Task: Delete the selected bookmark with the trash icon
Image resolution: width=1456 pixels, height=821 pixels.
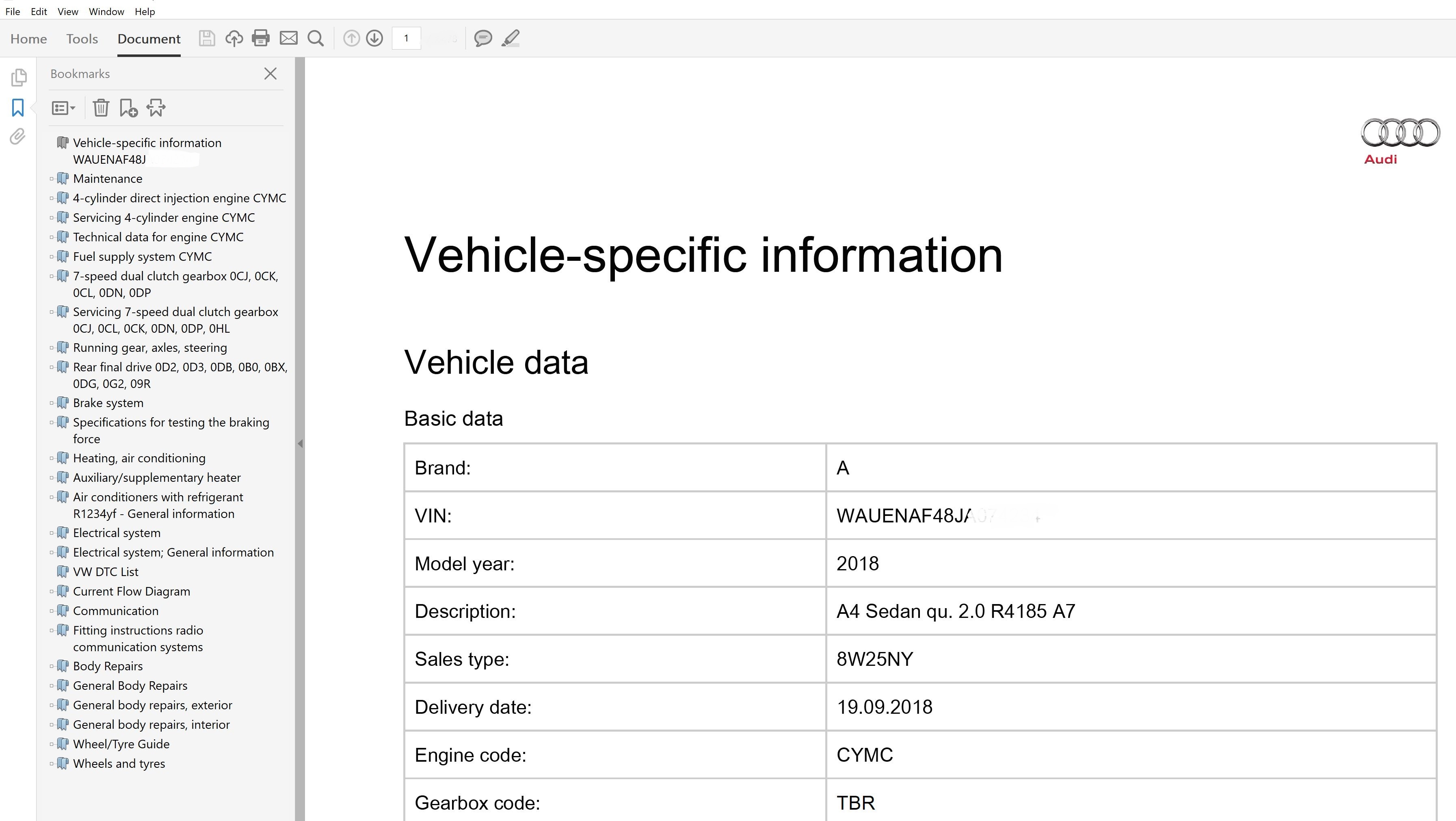Action: point(101,107)
